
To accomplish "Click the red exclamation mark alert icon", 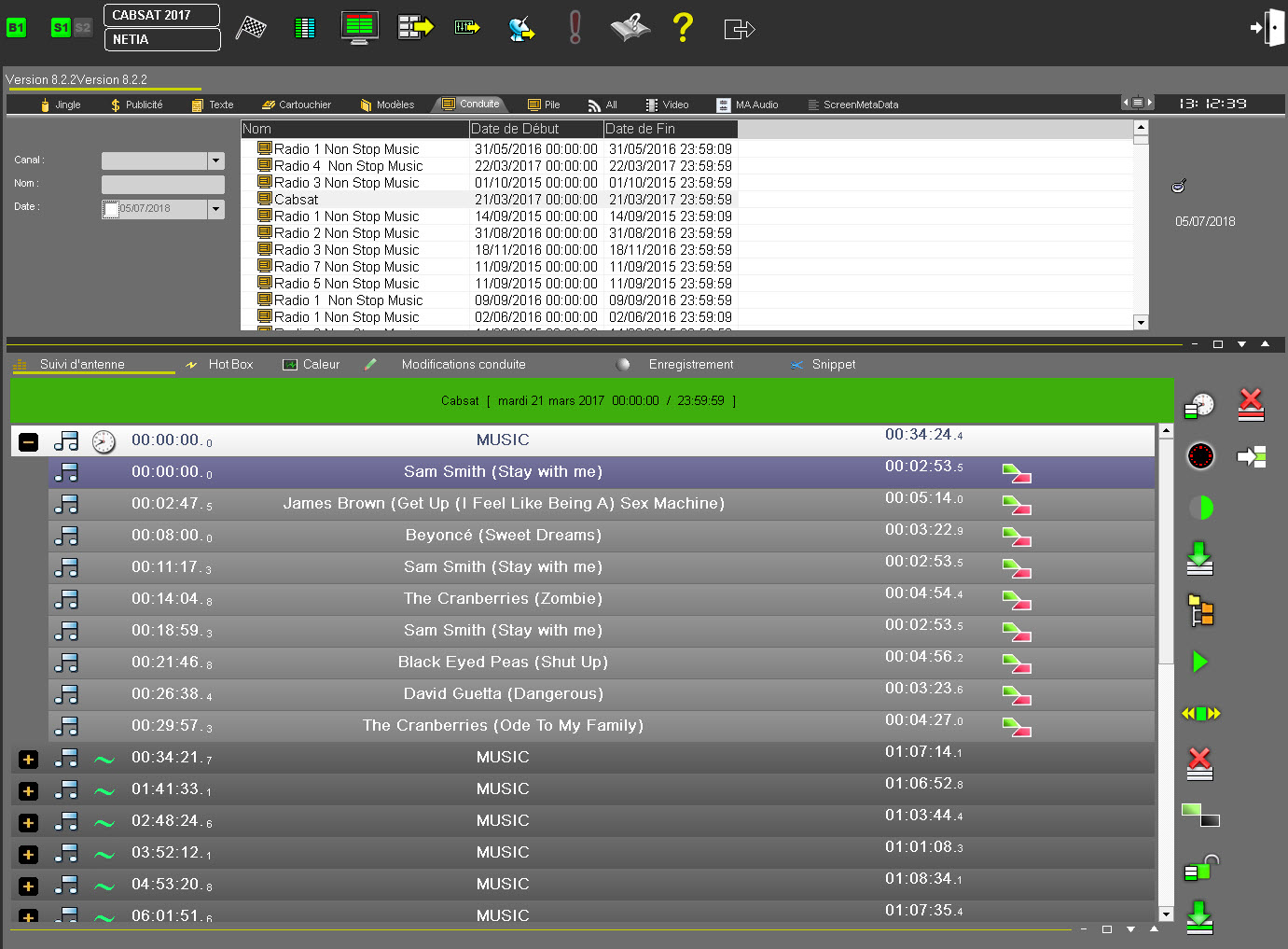I will tap(575, 27).
